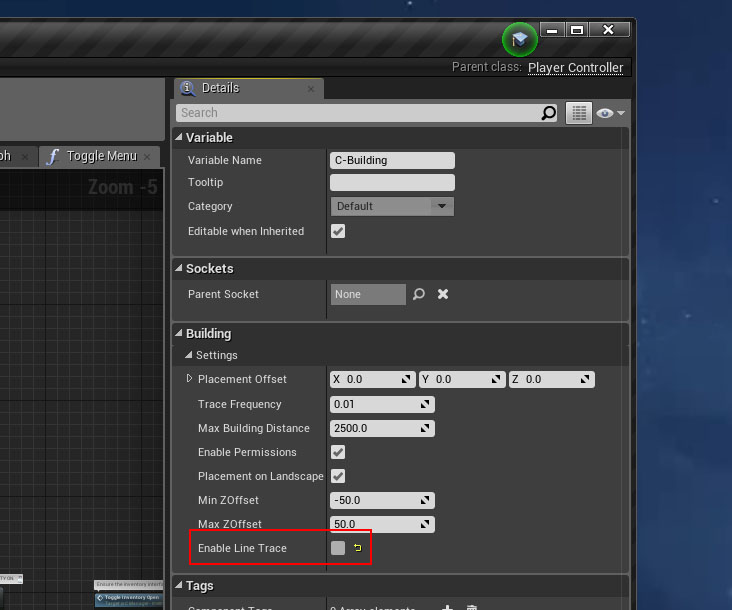Open the Category dropdown
Viewport: 732px width, 610px height.
pyautogui.click(x=392, y=206)
